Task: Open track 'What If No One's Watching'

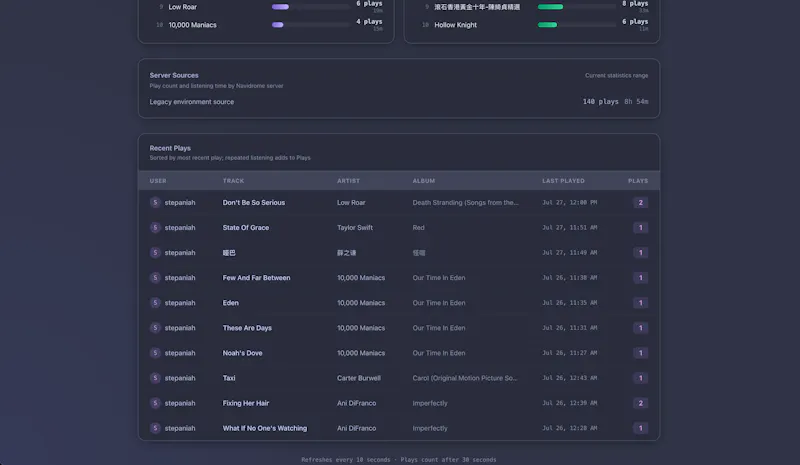Action: click(x=265, y=428)
